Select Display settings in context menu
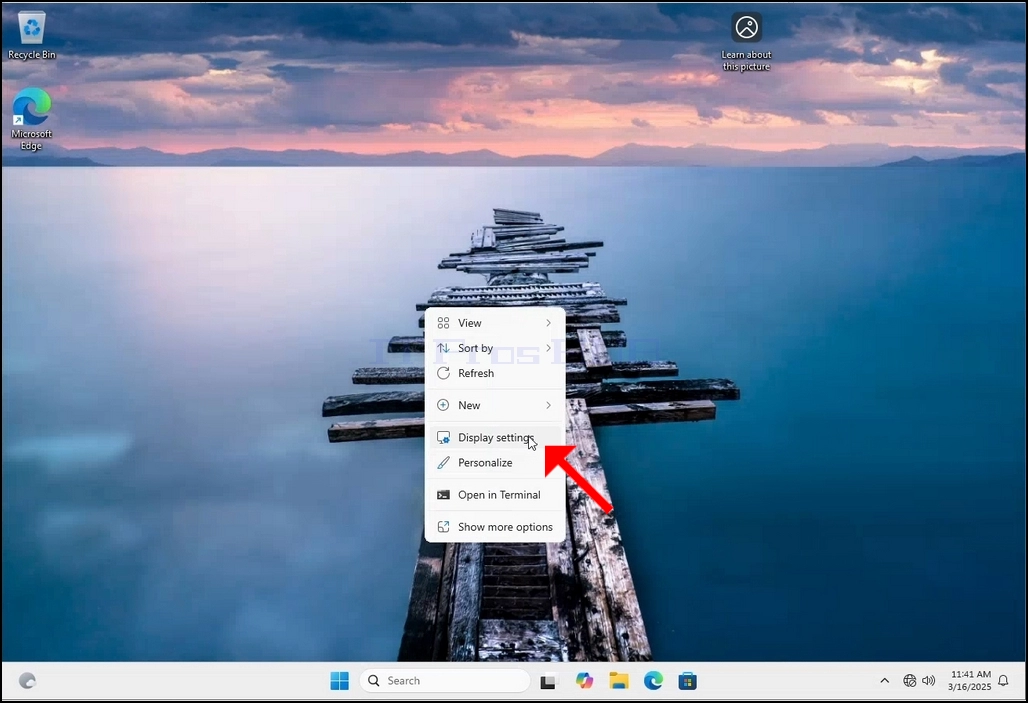 point(495,437)
